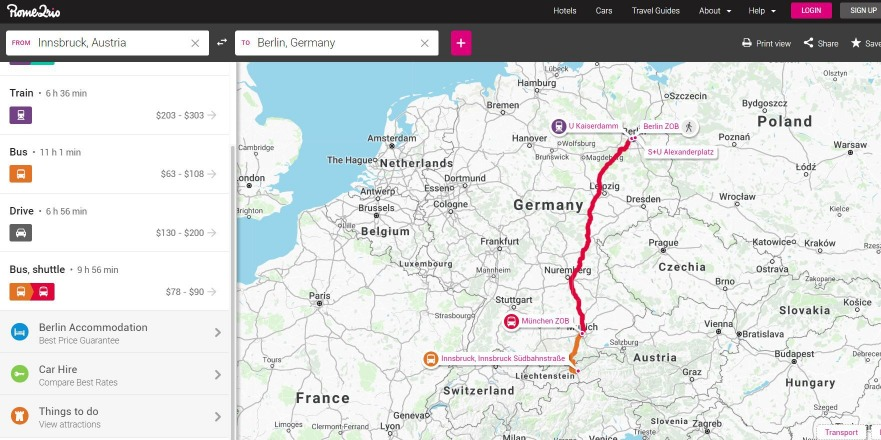Go to Hotels in top navigation
This screenshot has width=881, height=440.
(565, 11)
